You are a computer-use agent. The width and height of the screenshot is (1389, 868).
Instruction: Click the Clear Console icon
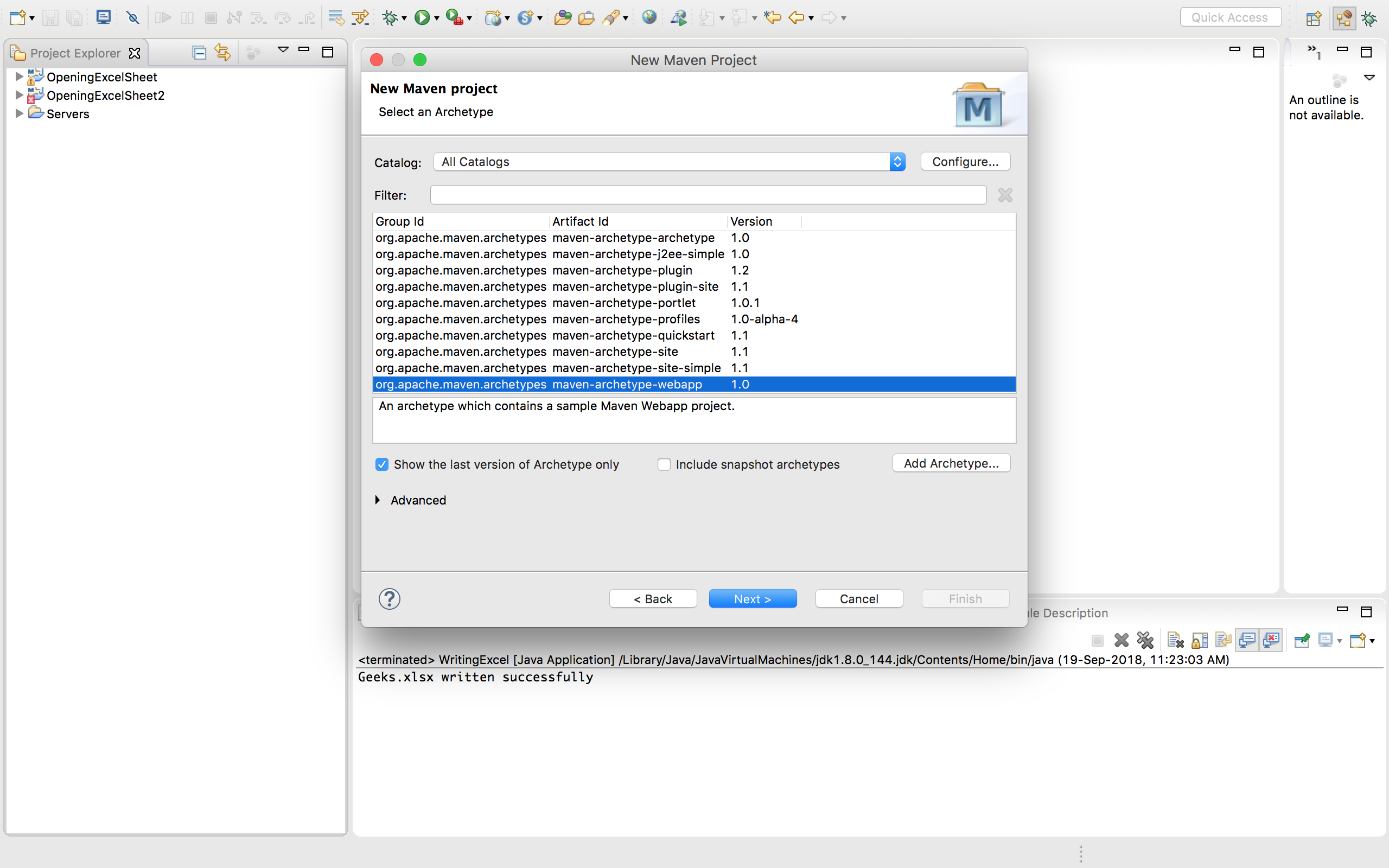click(1175, 640)
